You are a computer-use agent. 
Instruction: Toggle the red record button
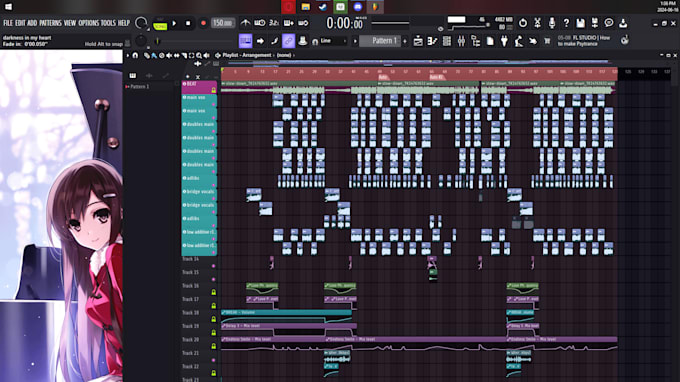click(x=203, y=23)
